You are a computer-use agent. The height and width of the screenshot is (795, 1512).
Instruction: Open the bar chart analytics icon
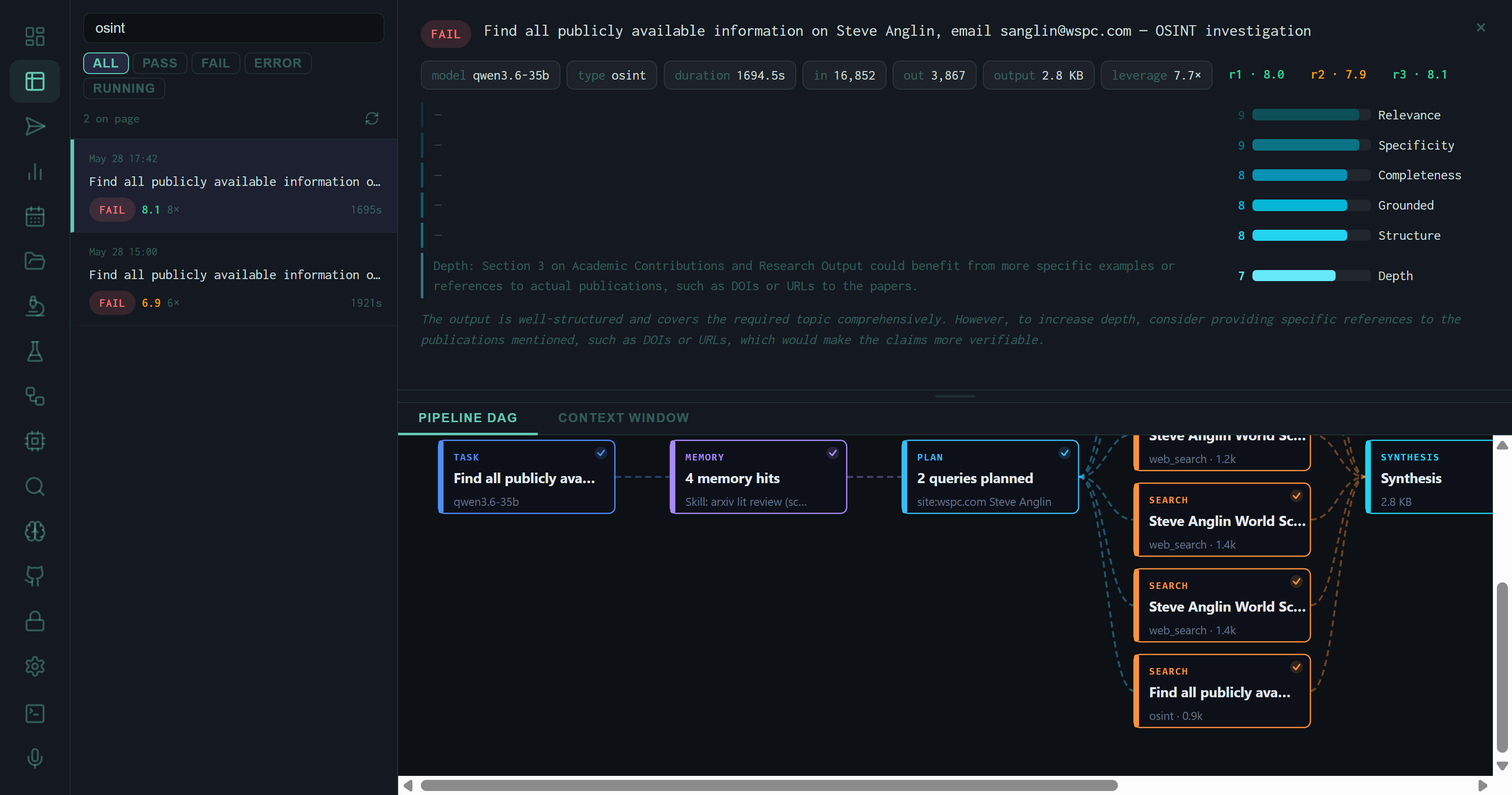35,171
